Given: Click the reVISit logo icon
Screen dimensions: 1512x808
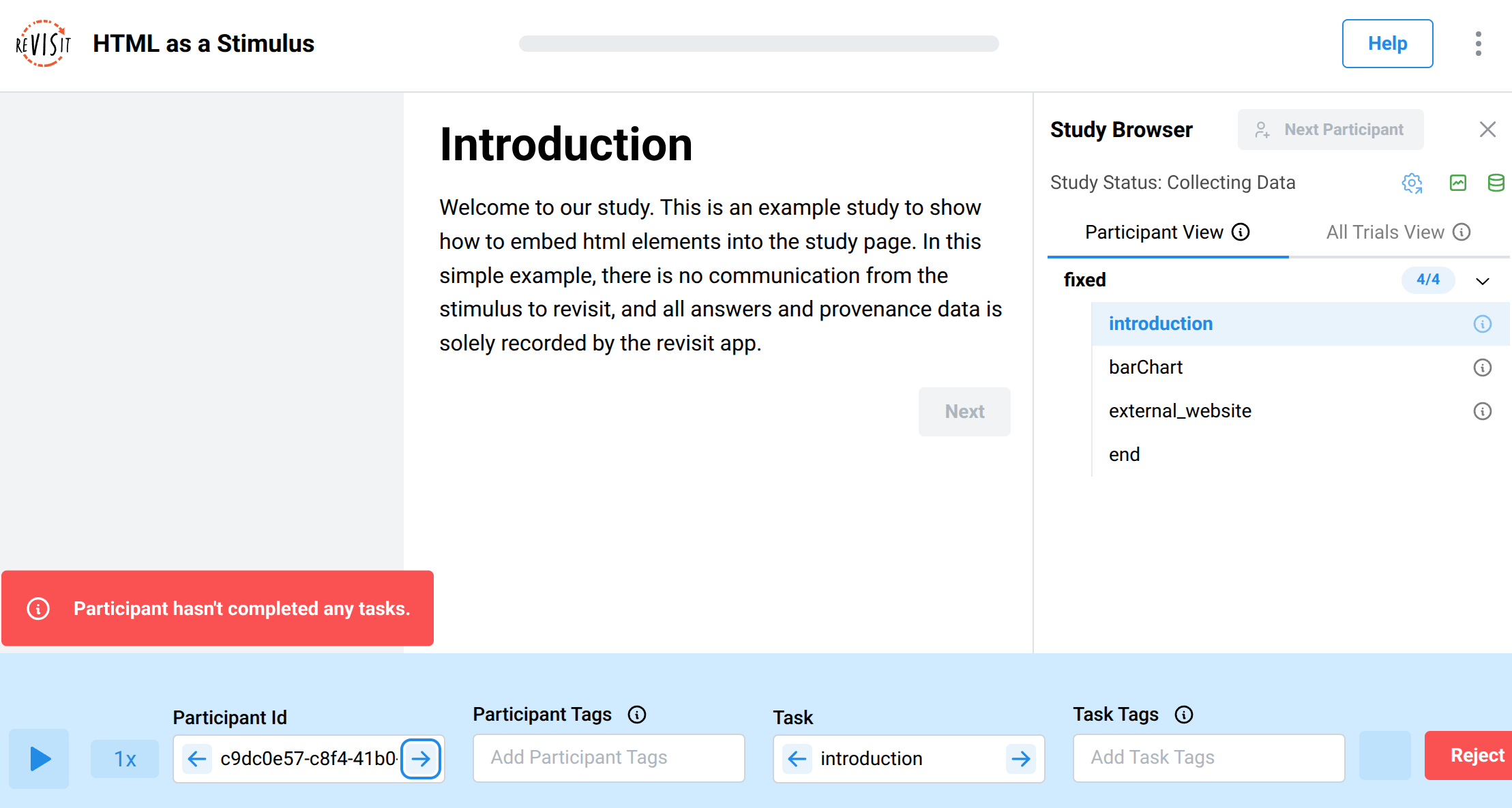Looking at the screenshot, I should click(x=44, y=44).
